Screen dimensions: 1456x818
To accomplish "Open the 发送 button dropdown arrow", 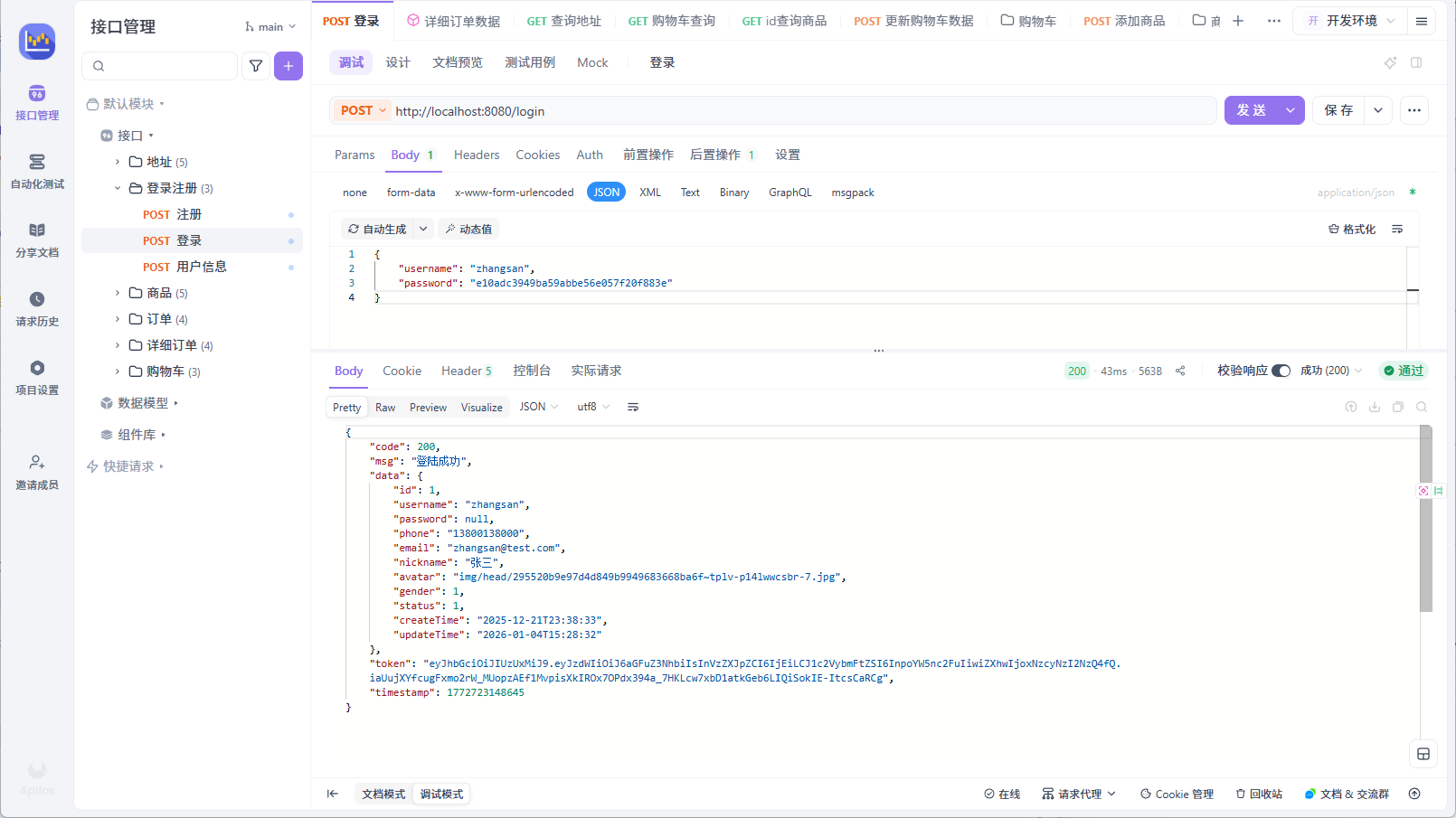I will [1291, 110].
